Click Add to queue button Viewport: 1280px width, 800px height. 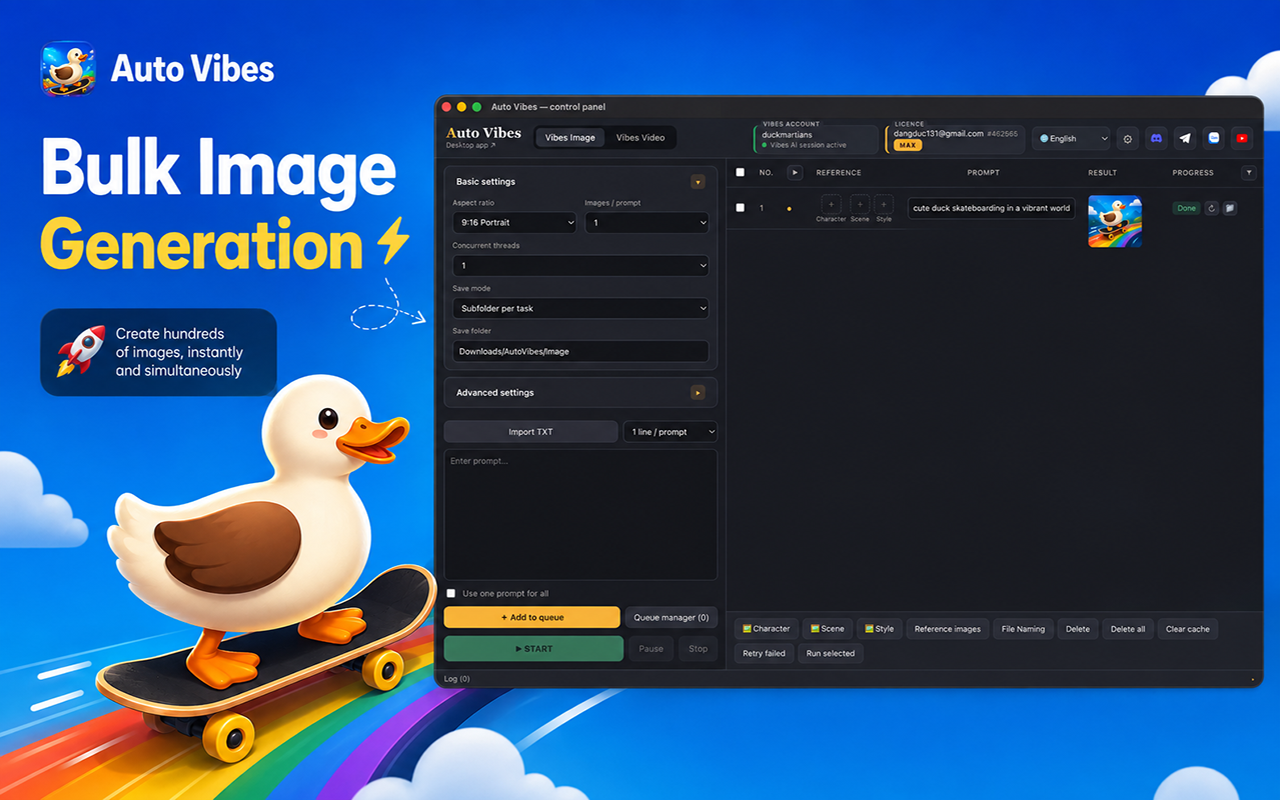coord(532,617)
